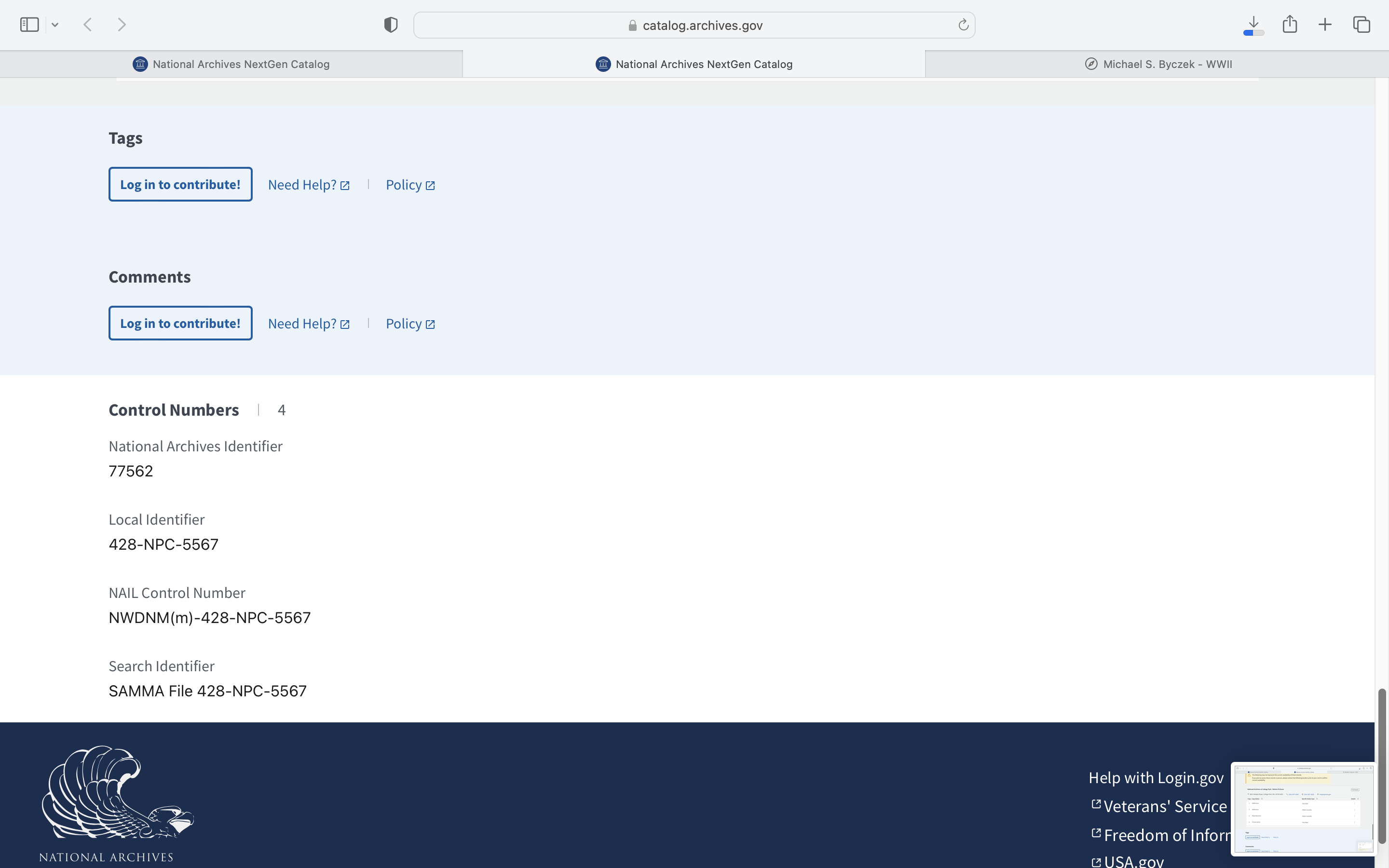Open the sidebar options dropdown chevron
This screenshot has height=868, width=1389.
[x=55, y=25]
